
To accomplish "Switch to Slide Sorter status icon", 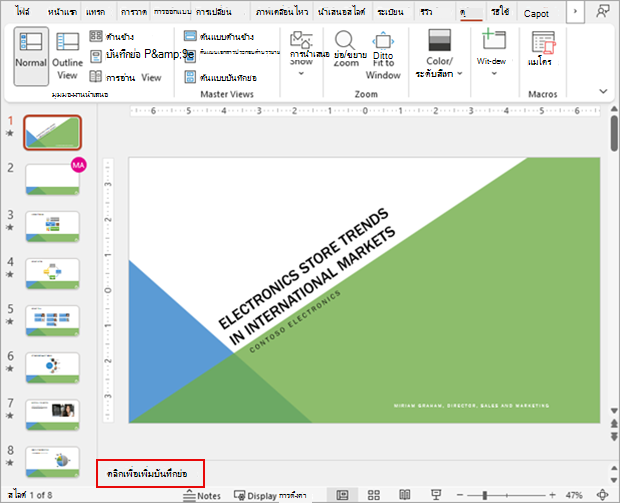I will click(374, 495).
